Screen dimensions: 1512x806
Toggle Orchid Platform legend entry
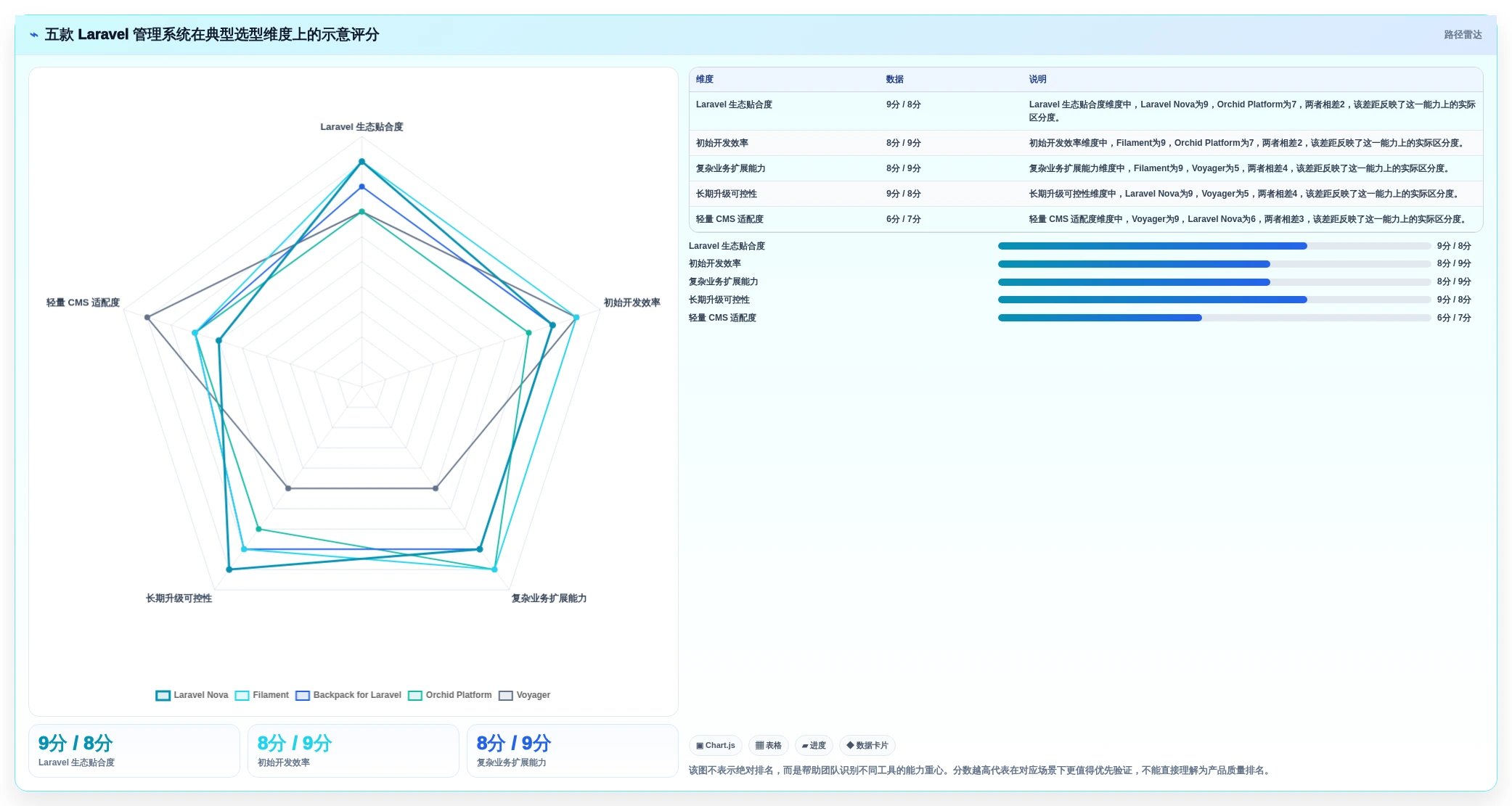tap(450, 695)
